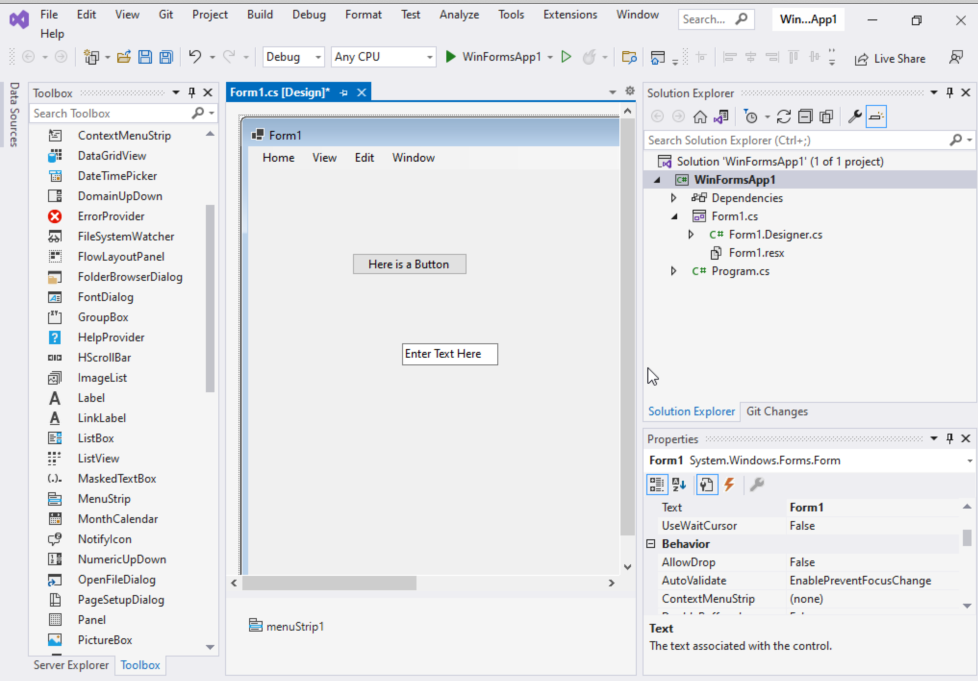Collapse the WinFormsApp1 project node

(x=657, y=180)
